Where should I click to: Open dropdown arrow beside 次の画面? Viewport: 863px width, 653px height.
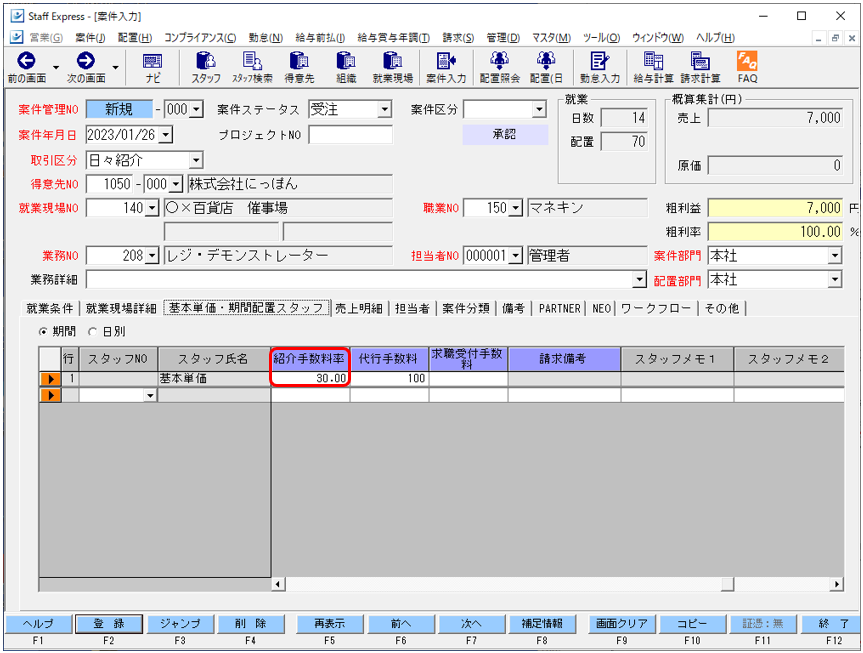115,68
